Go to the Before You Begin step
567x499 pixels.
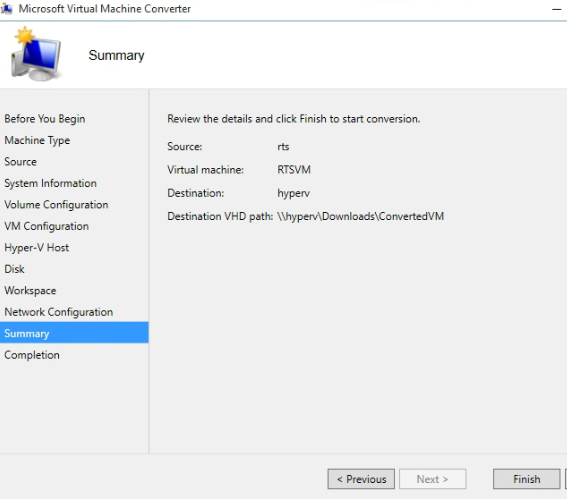click(45, 119)
